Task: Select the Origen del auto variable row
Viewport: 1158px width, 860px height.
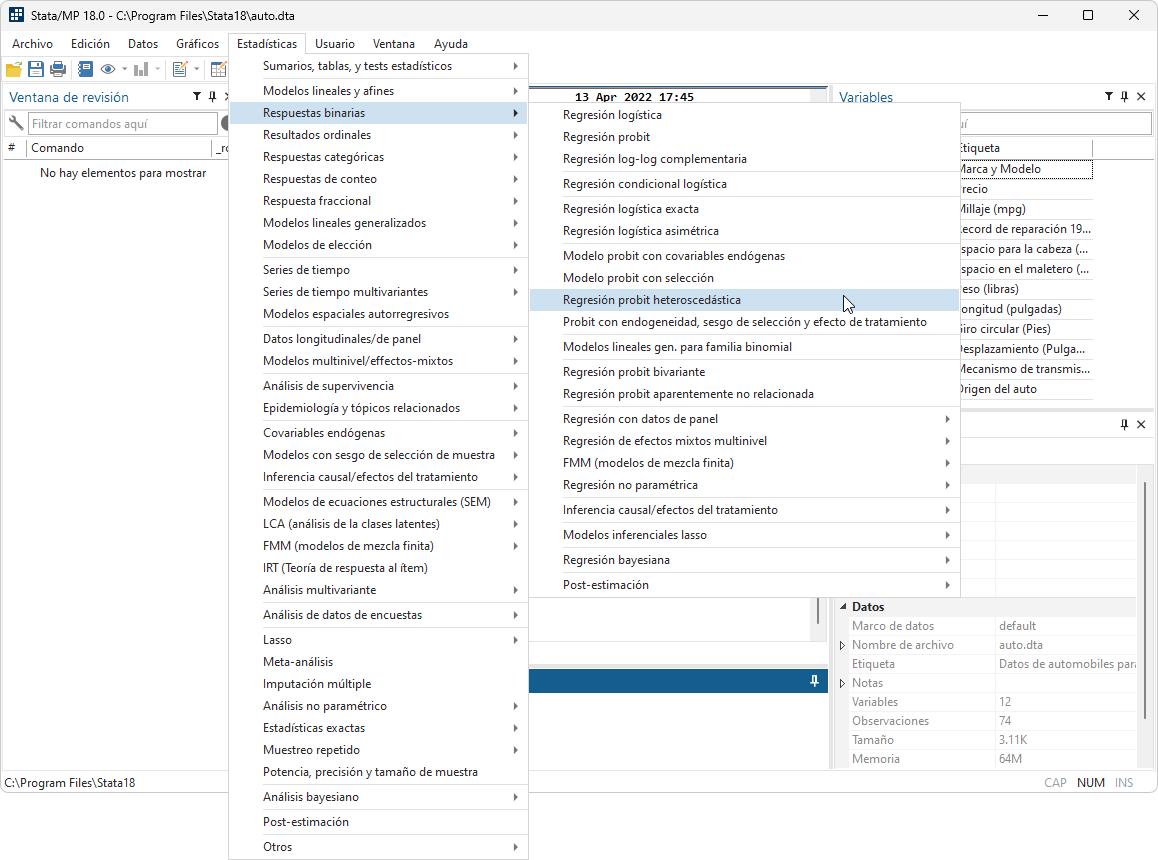Action: (1025, 389)
